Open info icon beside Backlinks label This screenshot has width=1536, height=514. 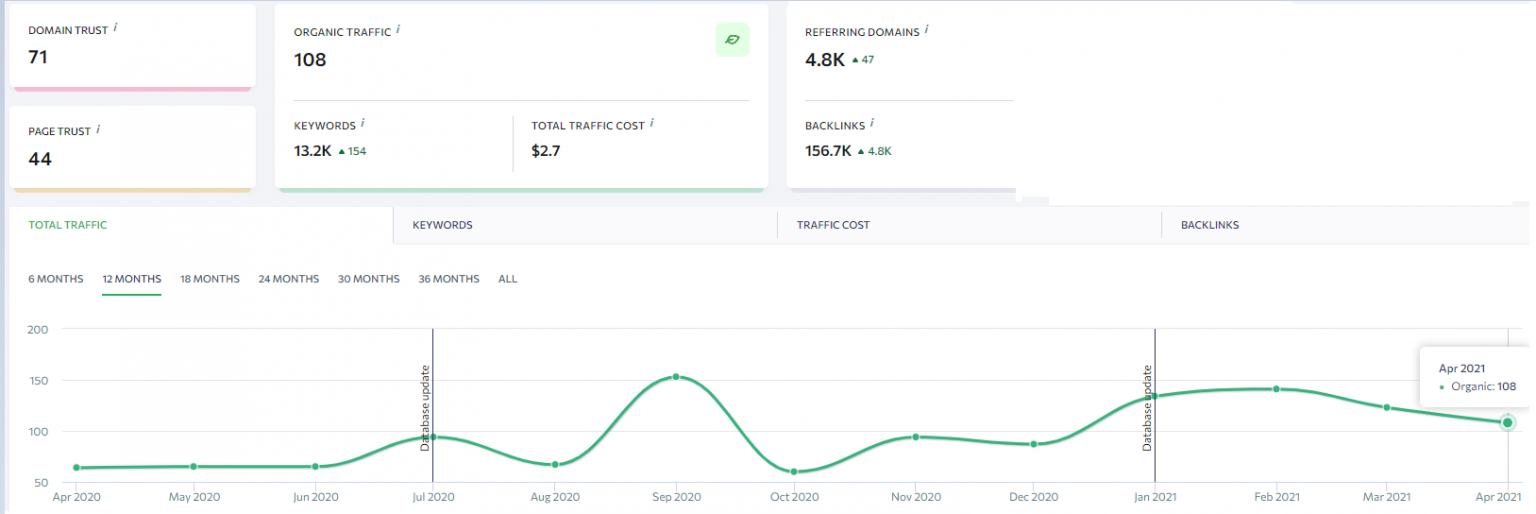[x=872, y=124]
